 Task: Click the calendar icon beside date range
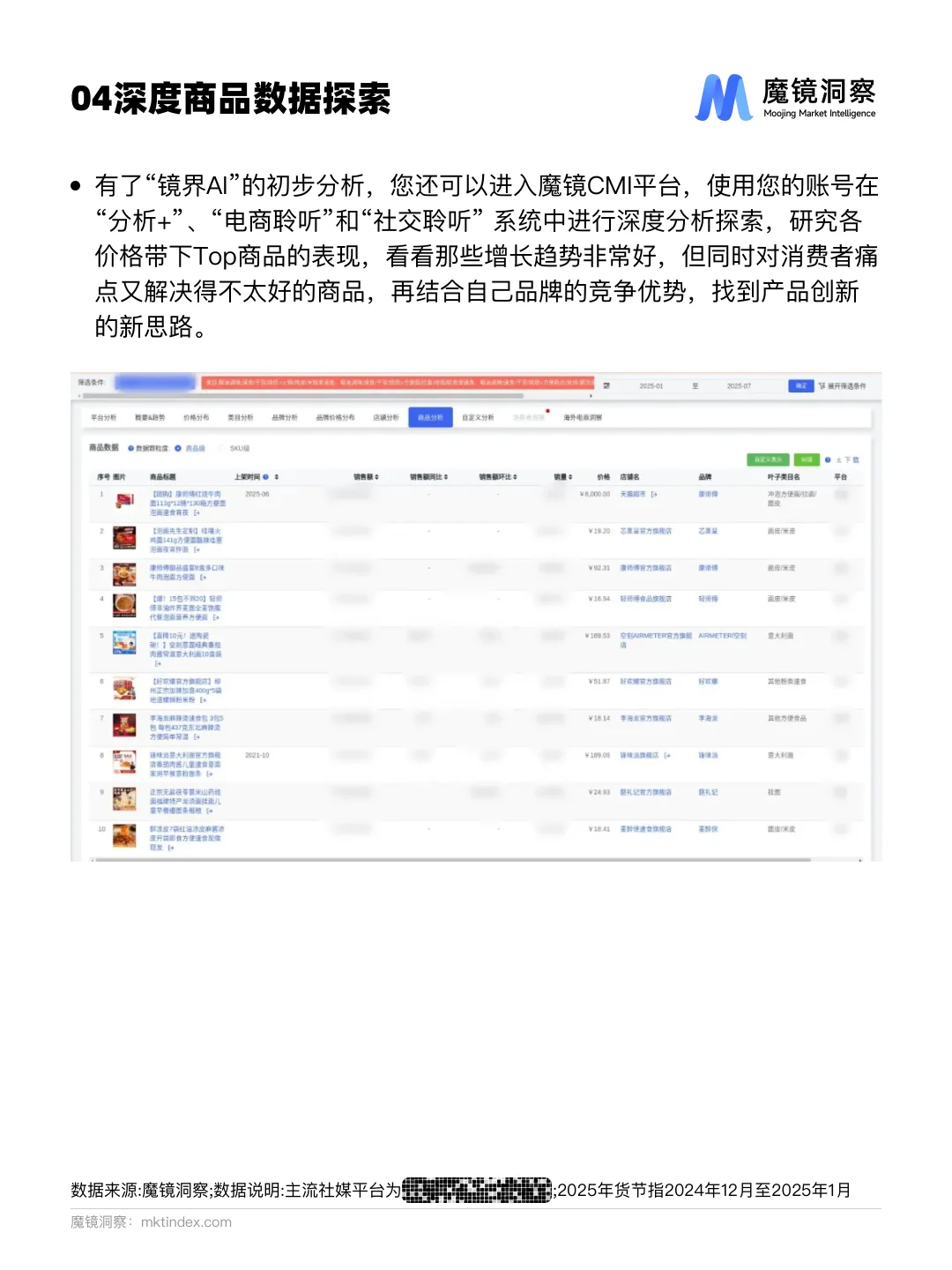[x=606, y=385]
